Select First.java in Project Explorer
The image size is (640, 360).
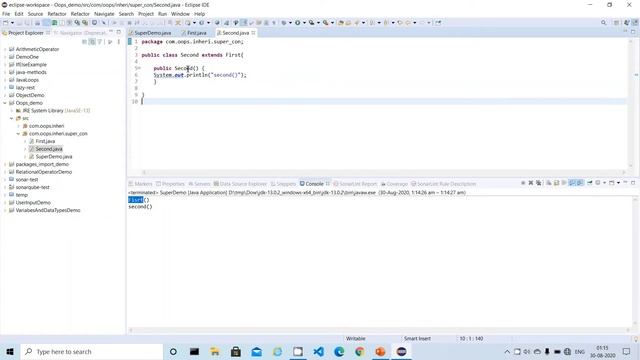[45, 141]
